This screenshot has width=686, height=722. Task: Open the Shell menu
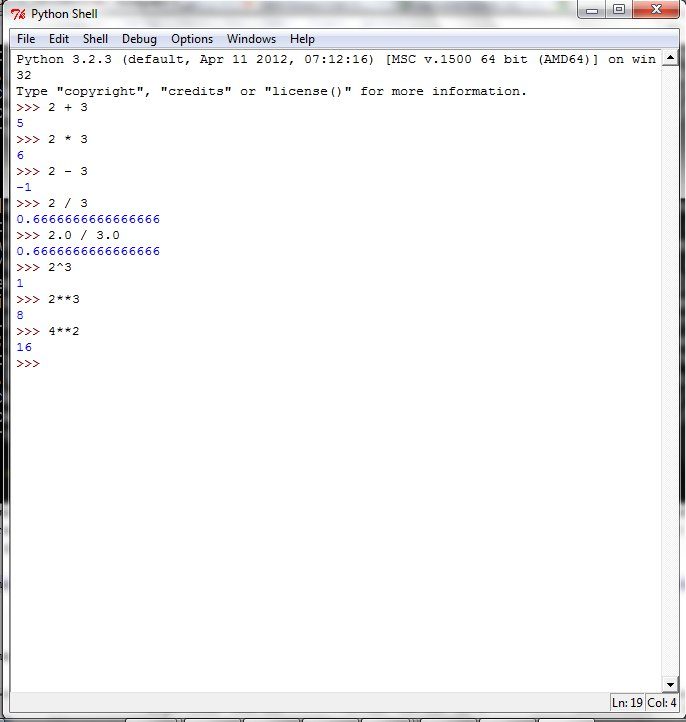95,39
